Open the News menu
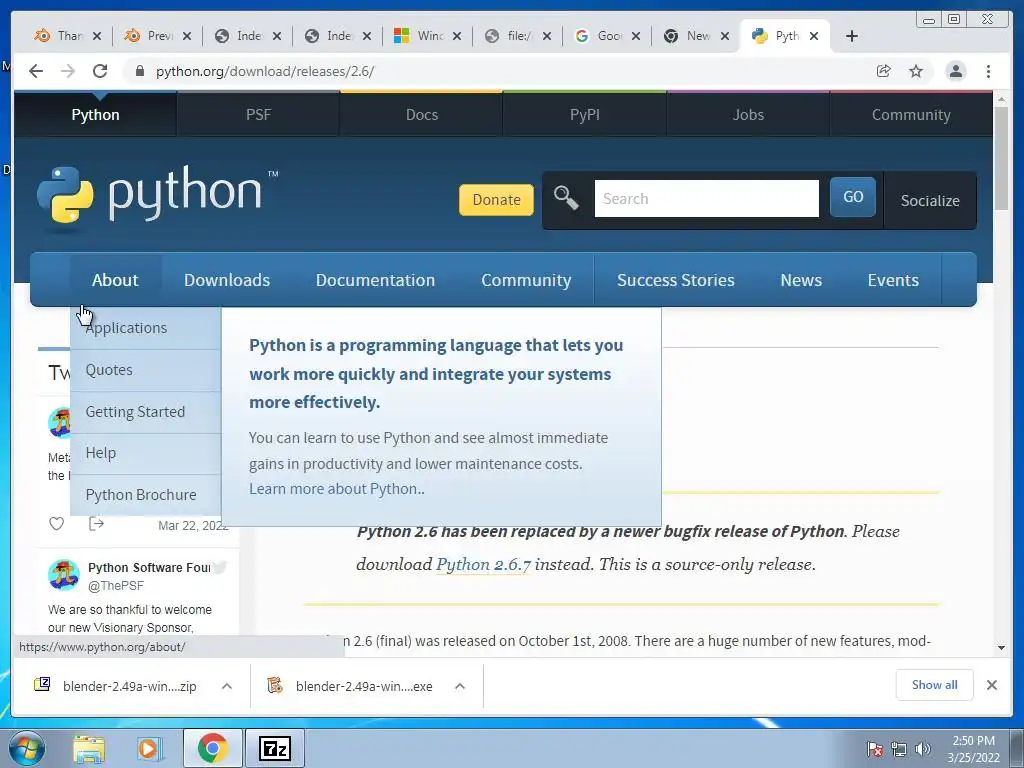The width and height of the screenshot is (1024, 768). pos(801,280)
